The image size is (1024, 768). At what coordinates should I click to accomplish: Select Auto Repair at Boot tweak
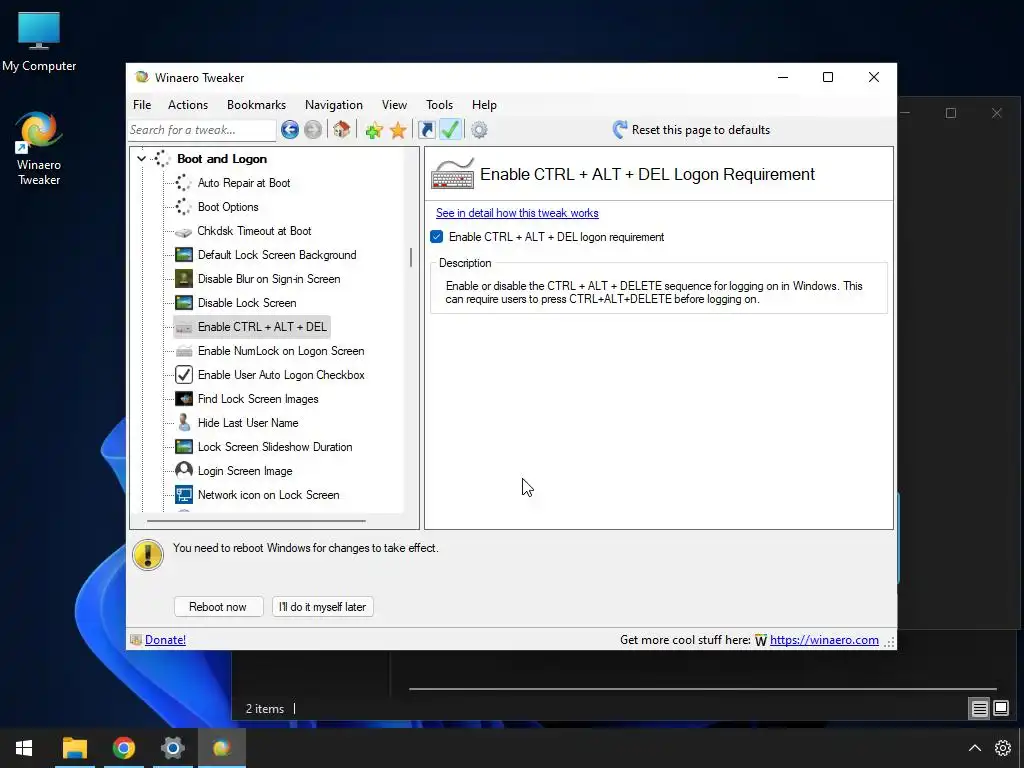tap(244, 183)
